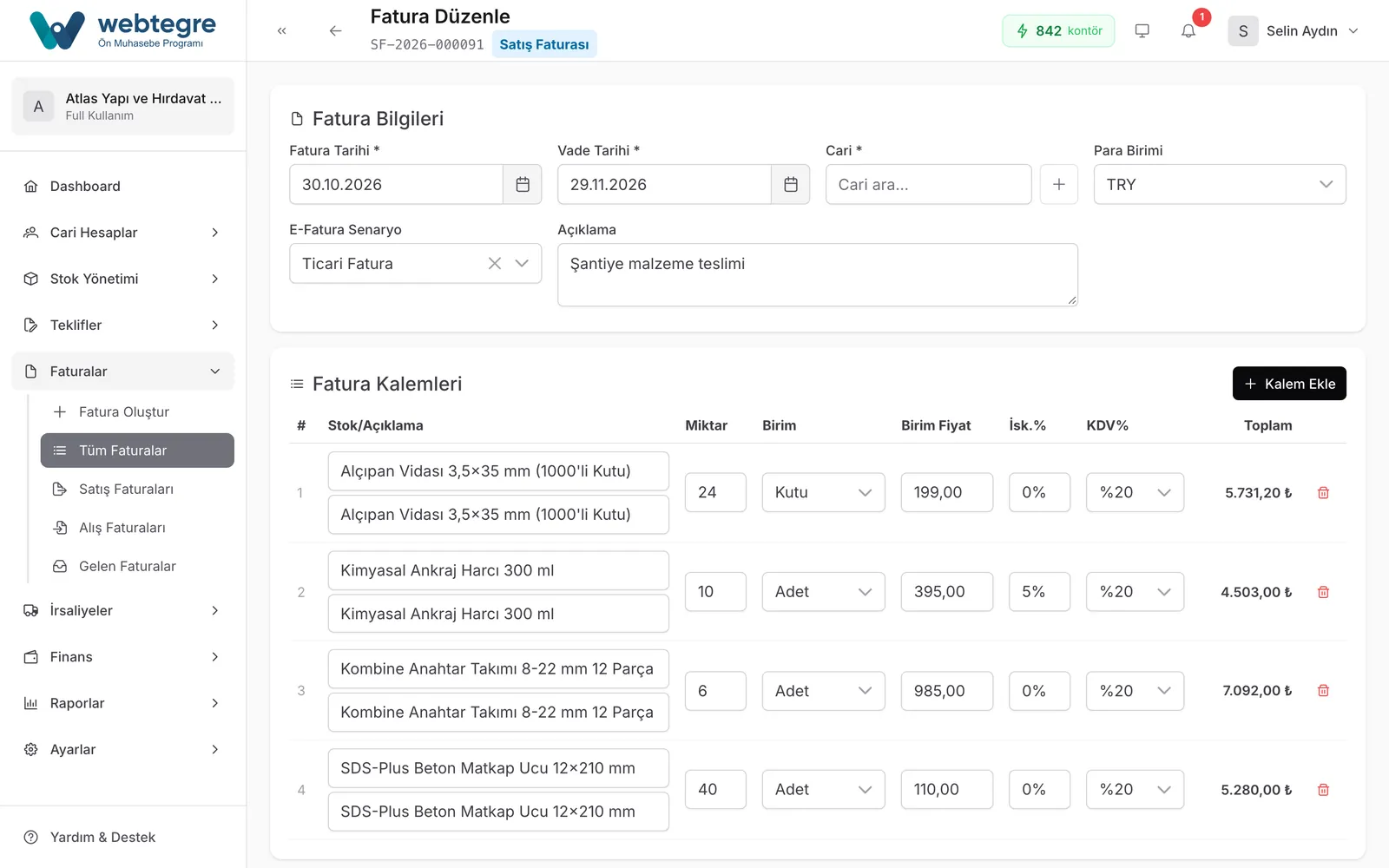Open Yardım & Destek help item
1389x868 pixels.
pos(123,837)
